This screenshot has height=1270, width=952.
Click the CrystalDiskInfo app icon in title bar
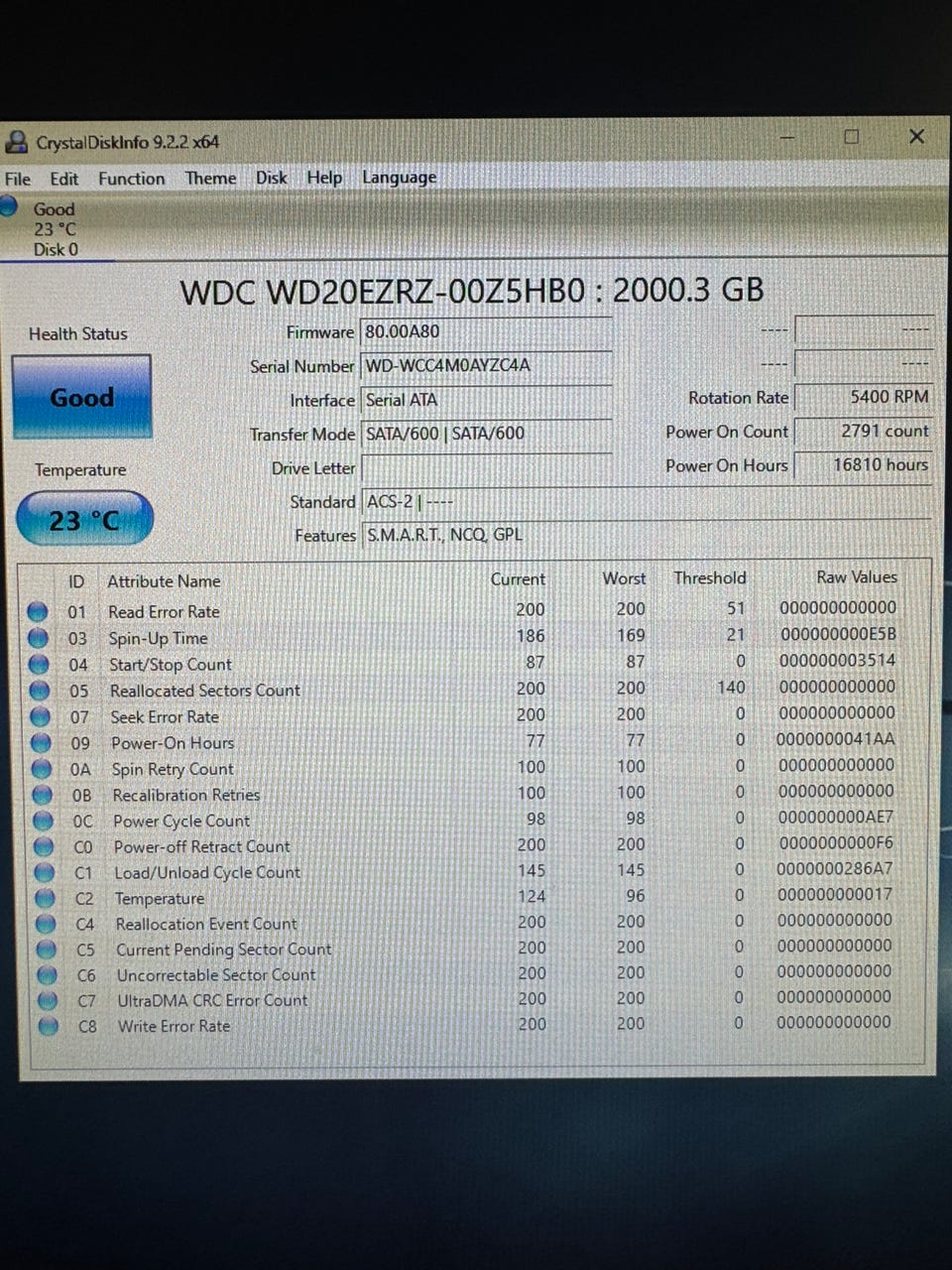point(17,142)
